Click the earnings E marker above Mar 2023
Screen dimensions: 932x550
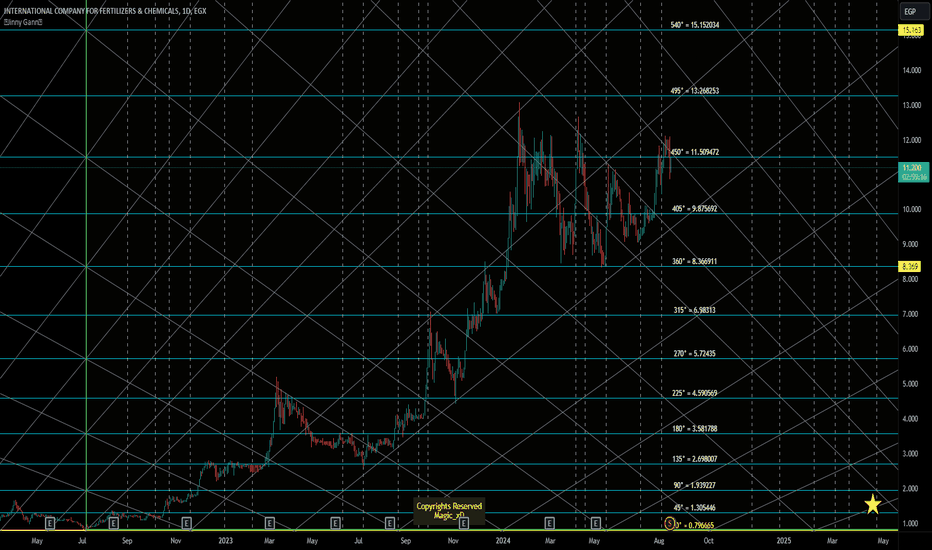pyautogui.click(x=269, y=523)
